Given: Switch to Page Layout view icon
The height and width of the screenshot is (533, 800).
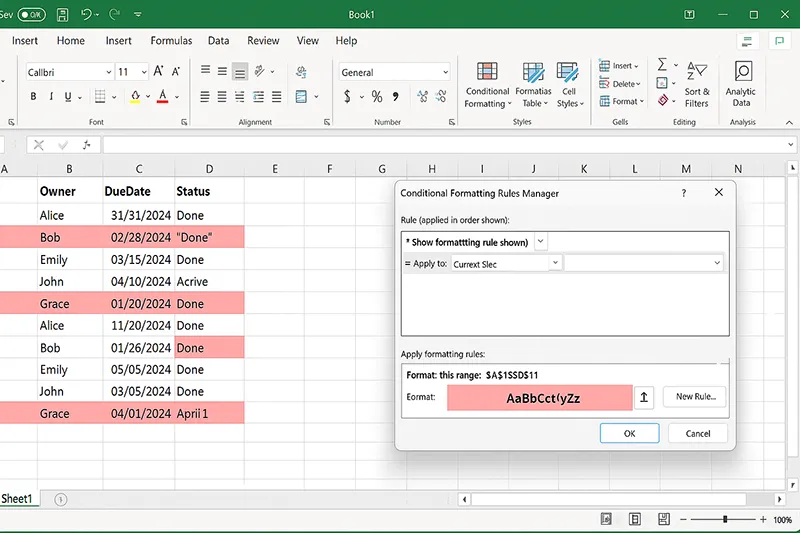Looking at the screenshot, I should tap(635, 519).
